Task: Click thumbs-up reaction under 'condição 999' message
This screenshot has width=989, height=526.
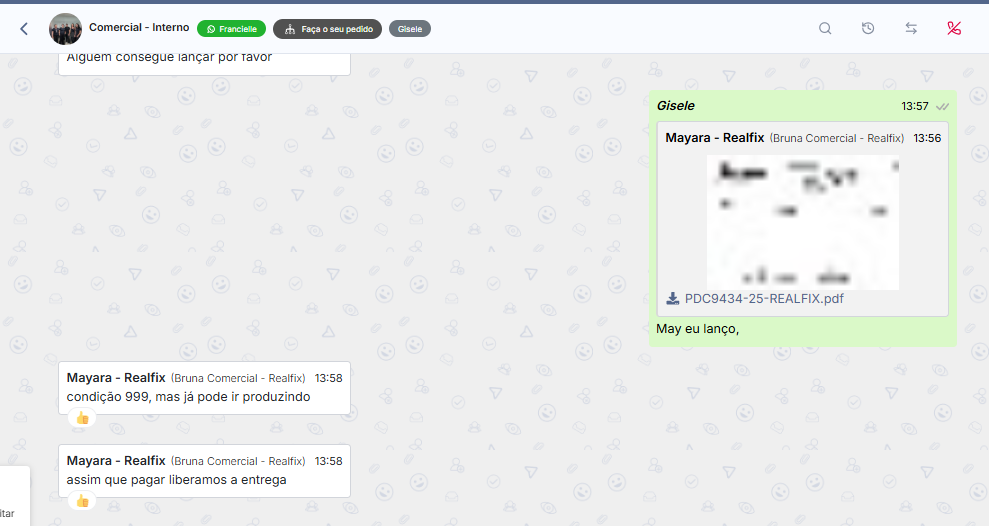Action: pyautogui.click(x=83, y=418)
